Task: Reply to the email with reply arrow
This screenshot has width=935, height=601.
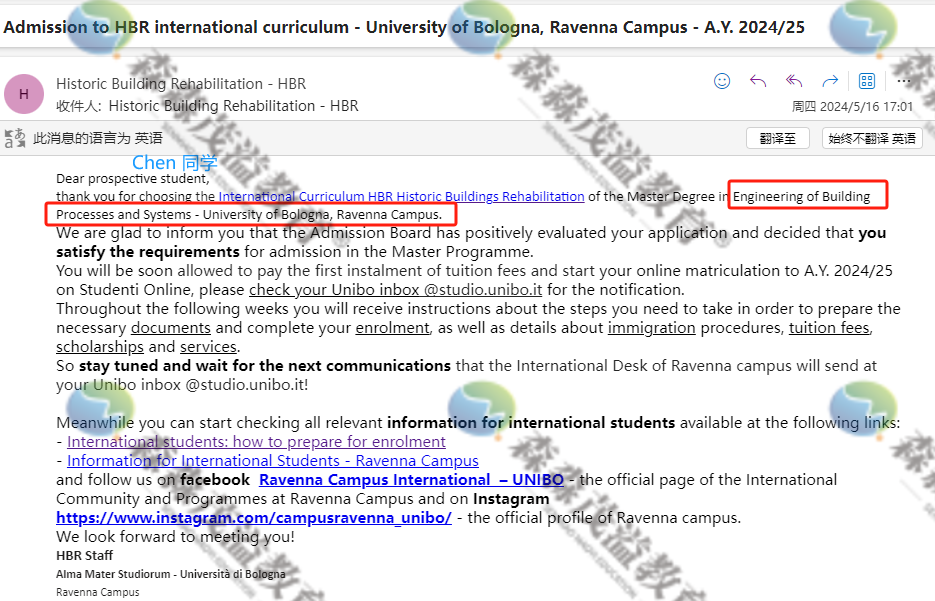Action: pos(758,81)
